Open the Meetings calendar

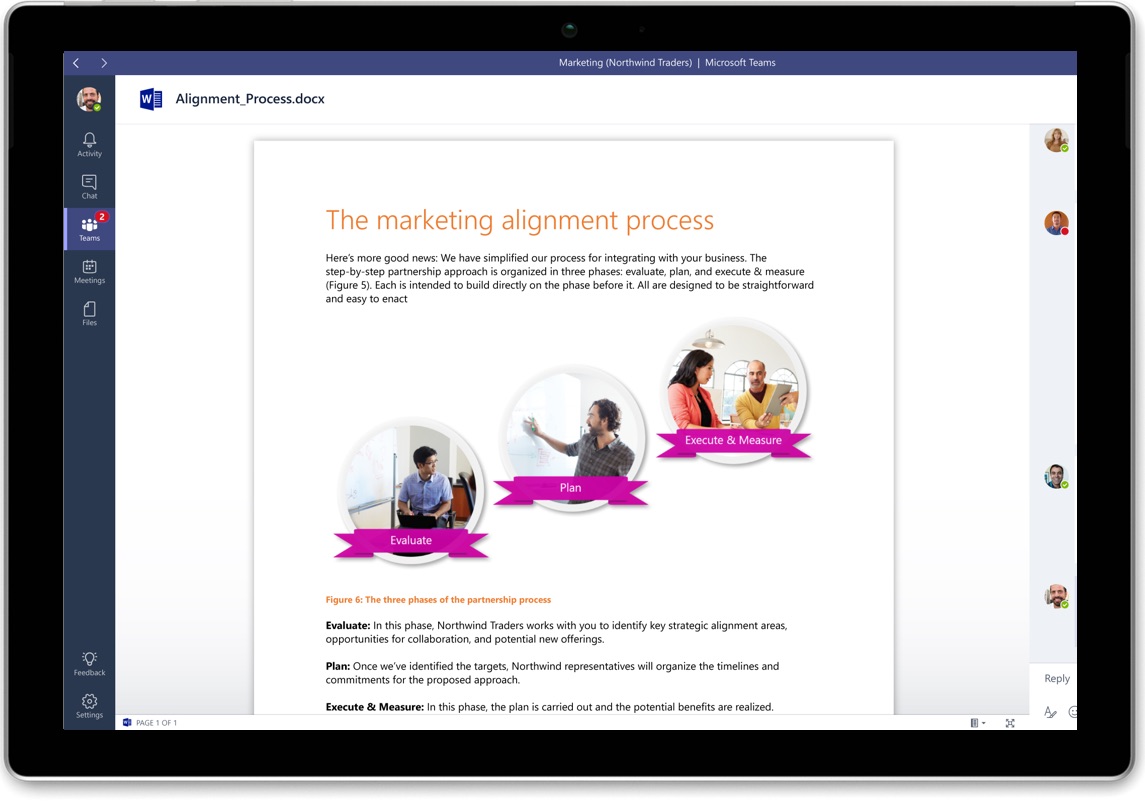[89, 272]
